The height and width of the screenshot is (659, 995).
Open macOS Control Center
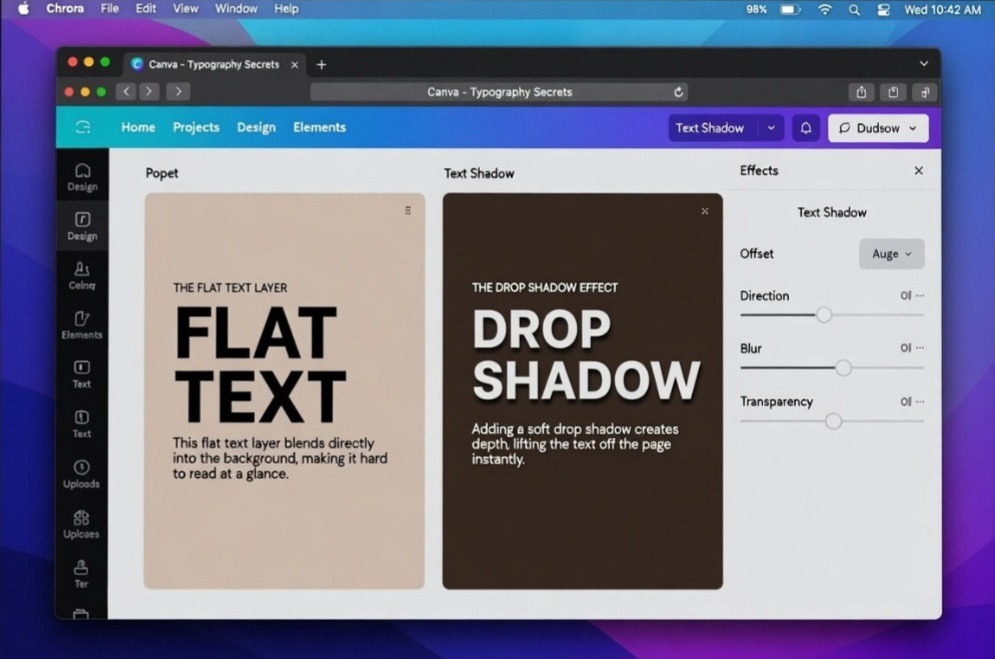pos(883,10)
